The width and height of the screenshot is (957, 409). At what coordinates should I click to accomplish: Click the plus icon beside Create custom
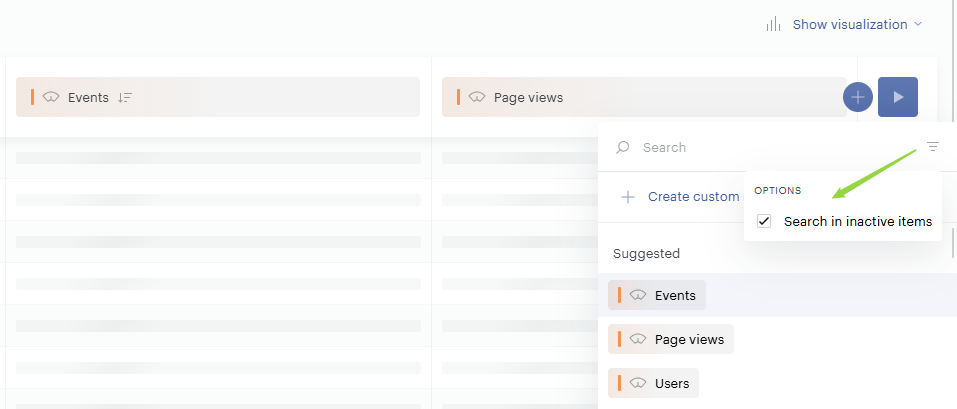pos(627,197)
